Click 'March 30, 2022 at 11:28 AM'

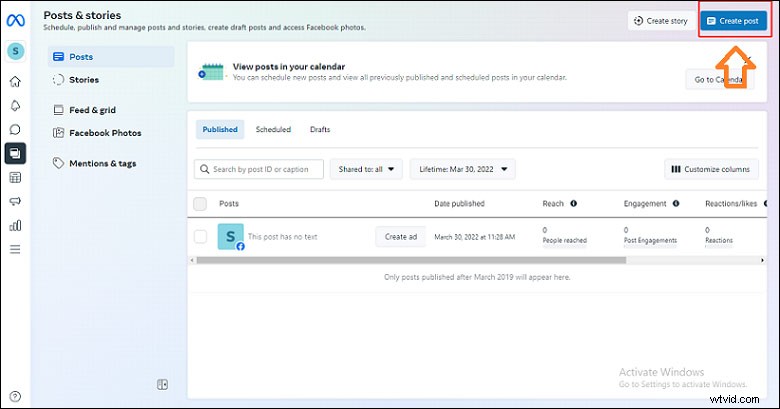475,237
